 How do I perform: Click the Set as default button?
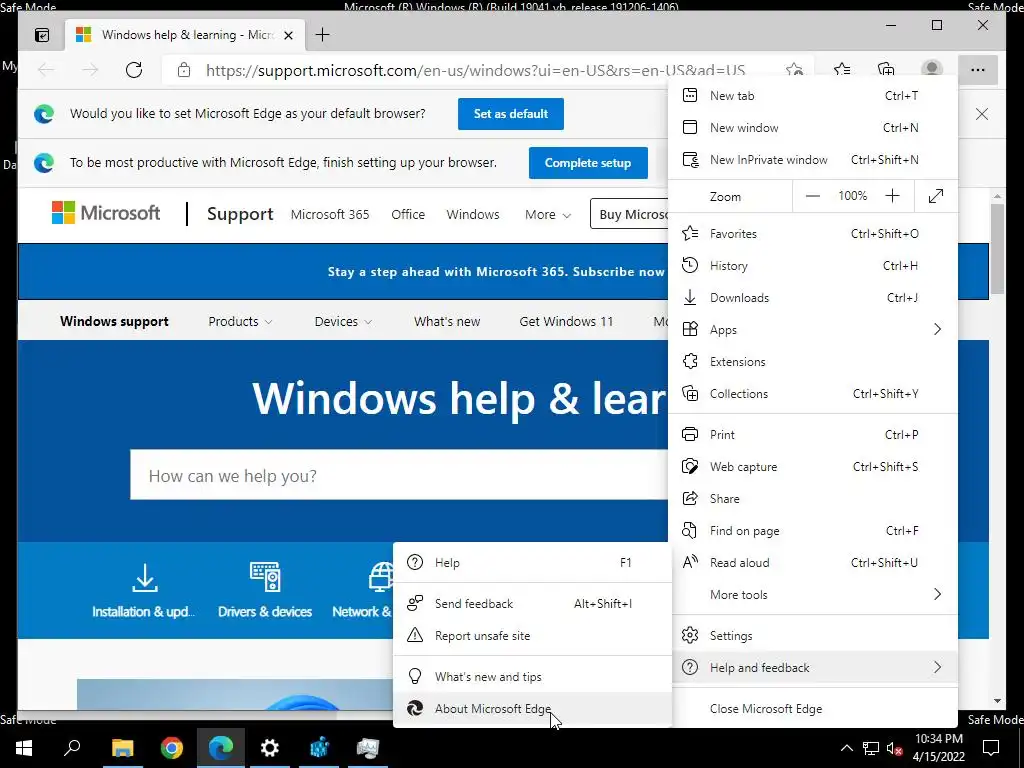511,114
